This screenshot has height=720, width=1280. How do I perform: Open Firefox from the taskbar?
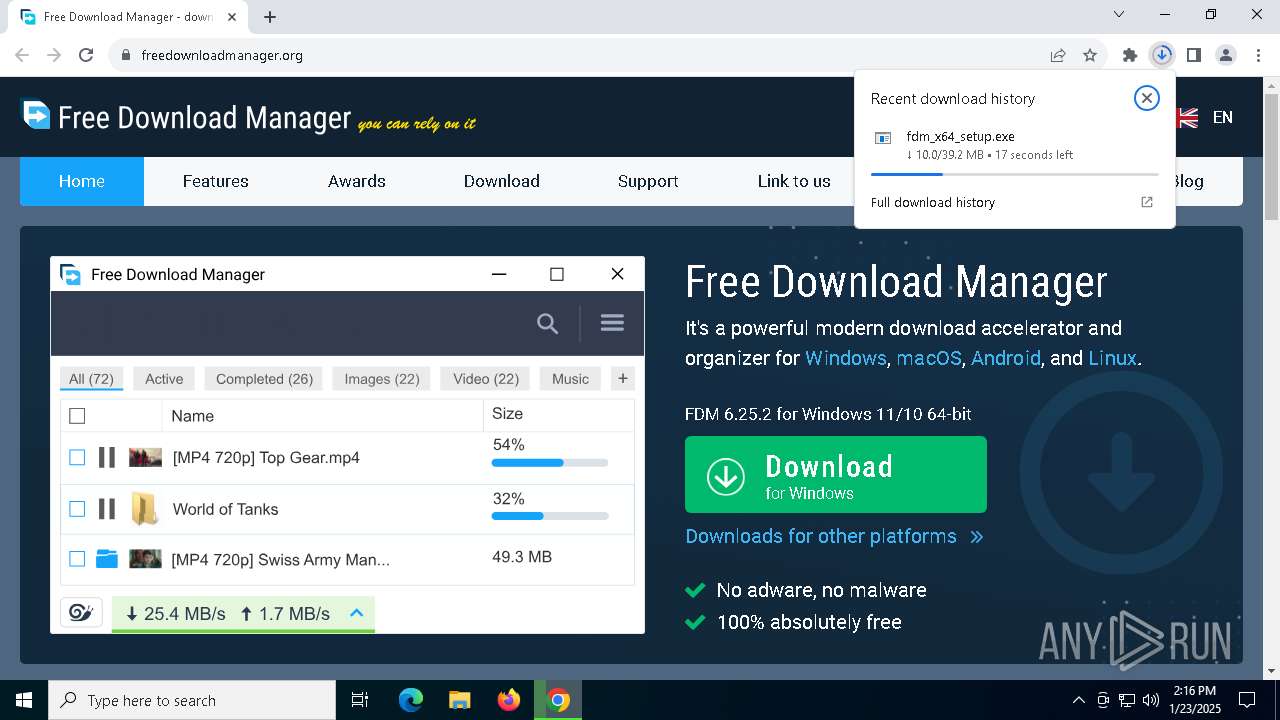coord(509,700)
